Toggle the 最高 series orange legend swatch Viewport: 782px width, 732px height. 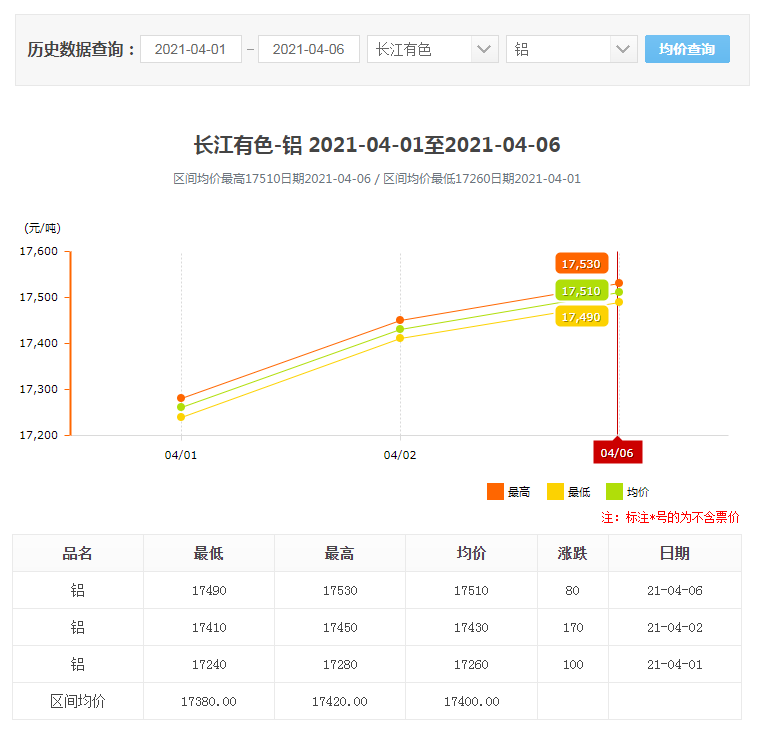click(x=495, y=492)
